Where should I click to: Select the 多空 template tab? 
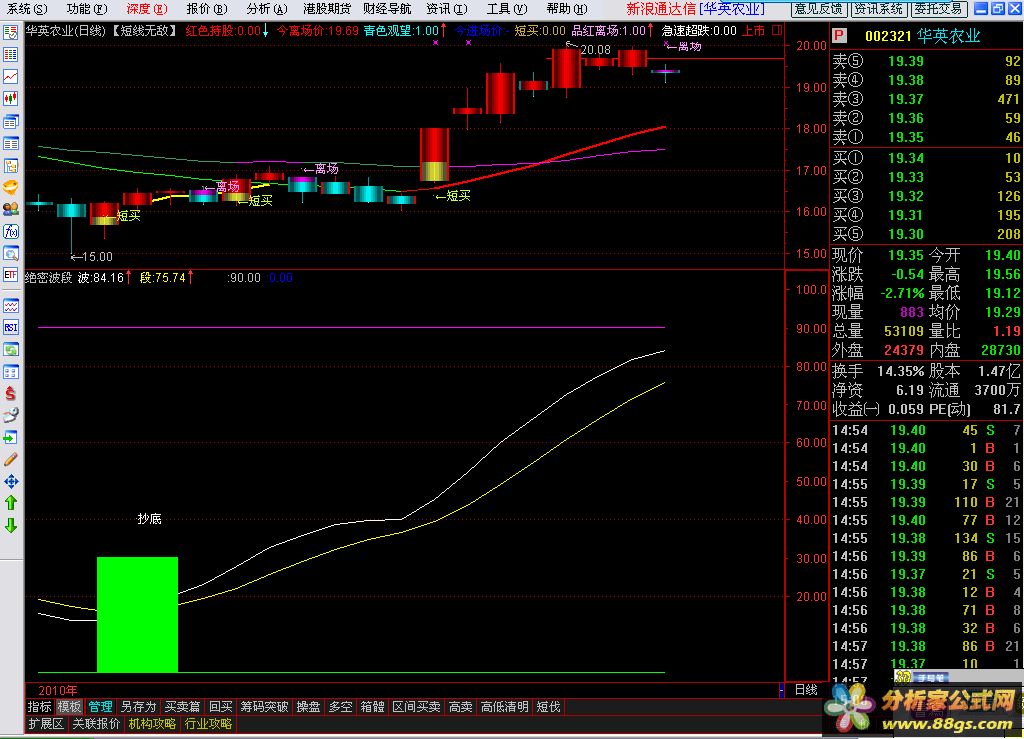340,706
